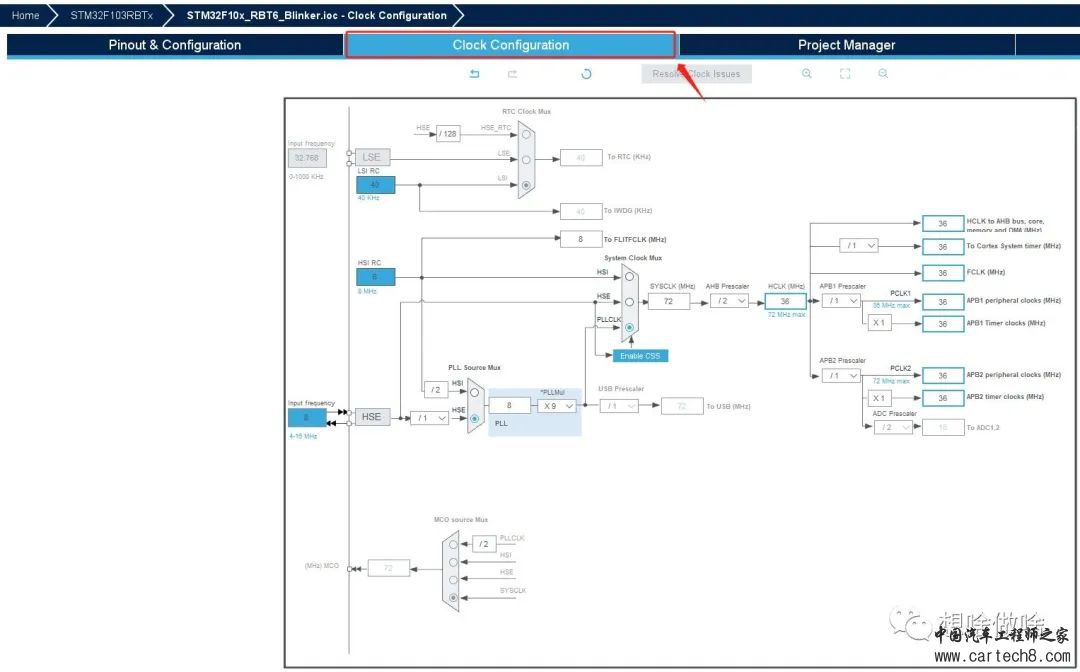Image resolution: width=1080 pixels, height=672 pixels.
Task: Click the circular refresh clock tree icon
Action: click(x=586, y=74)
